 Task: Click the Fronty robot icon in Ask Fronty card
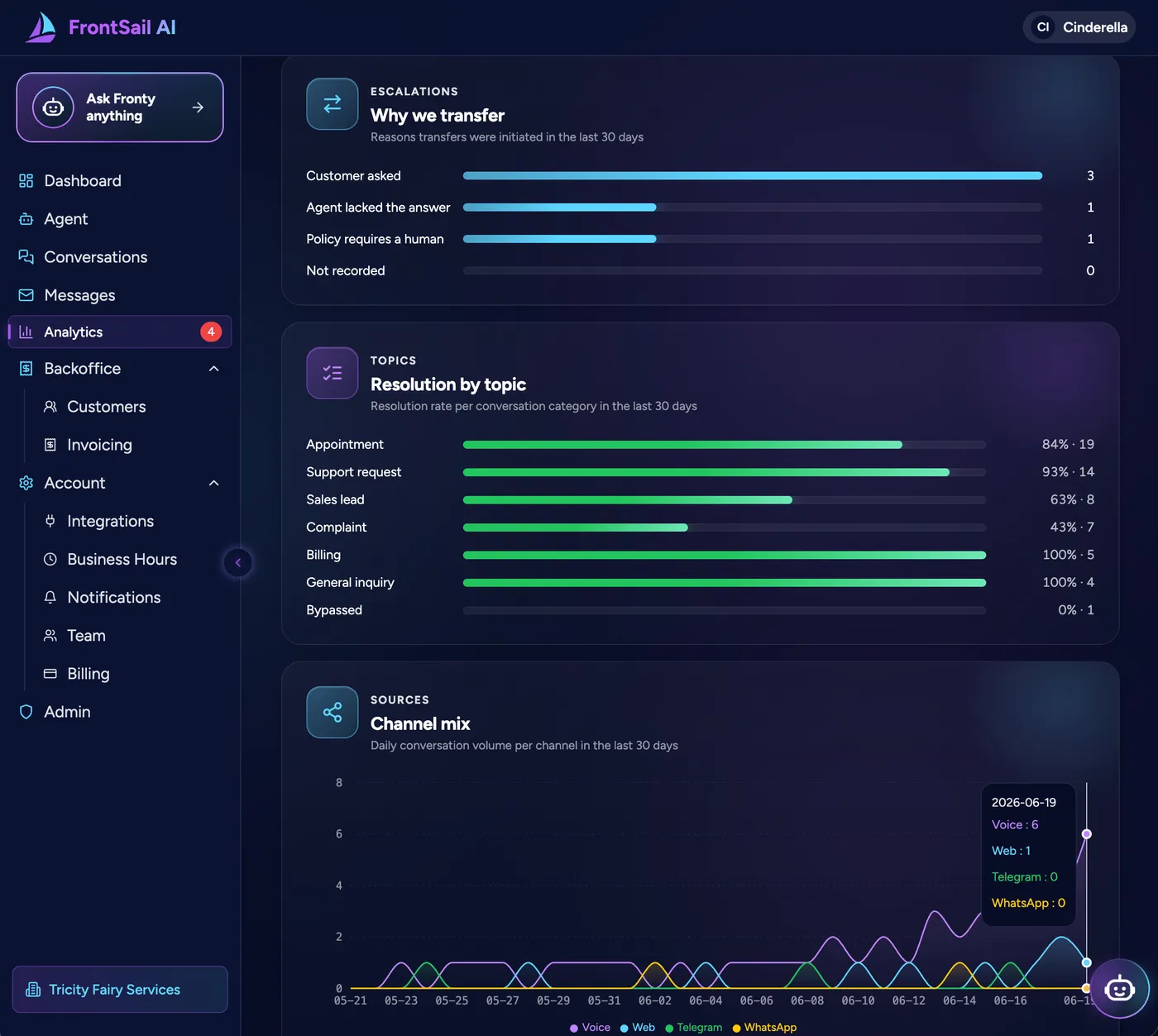(53, 107)
